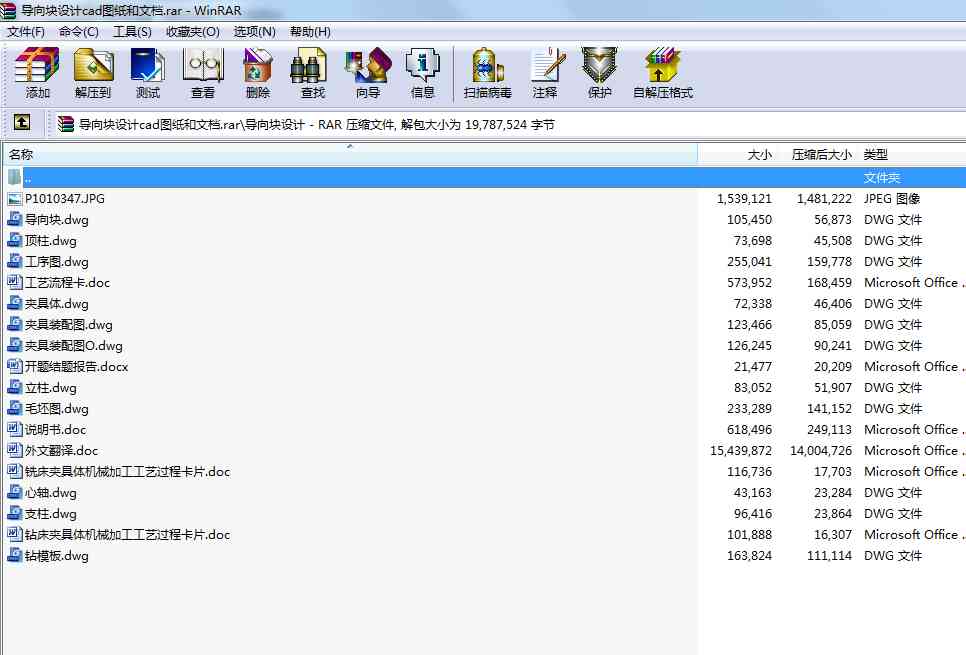Open the Tools (工具) menu

132,32
